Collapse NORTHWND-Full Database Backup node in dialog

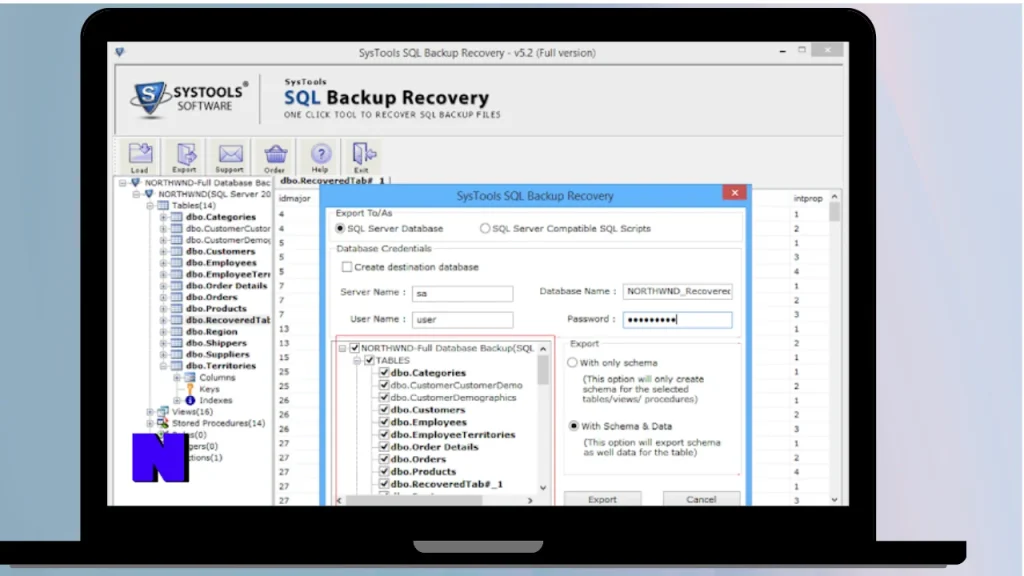[x=342, y=349]
